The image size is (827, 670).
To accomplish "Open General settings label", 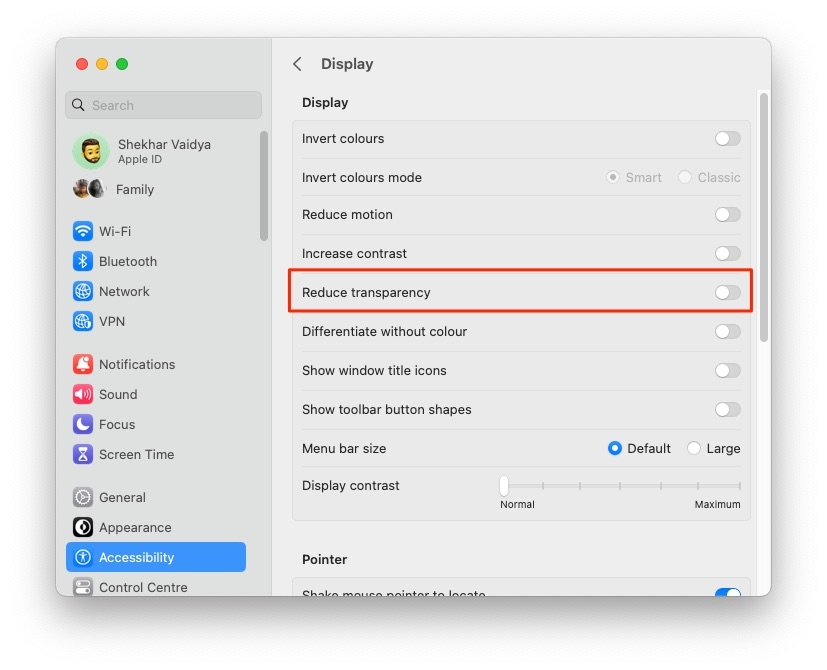I will (x=122, y=497).
